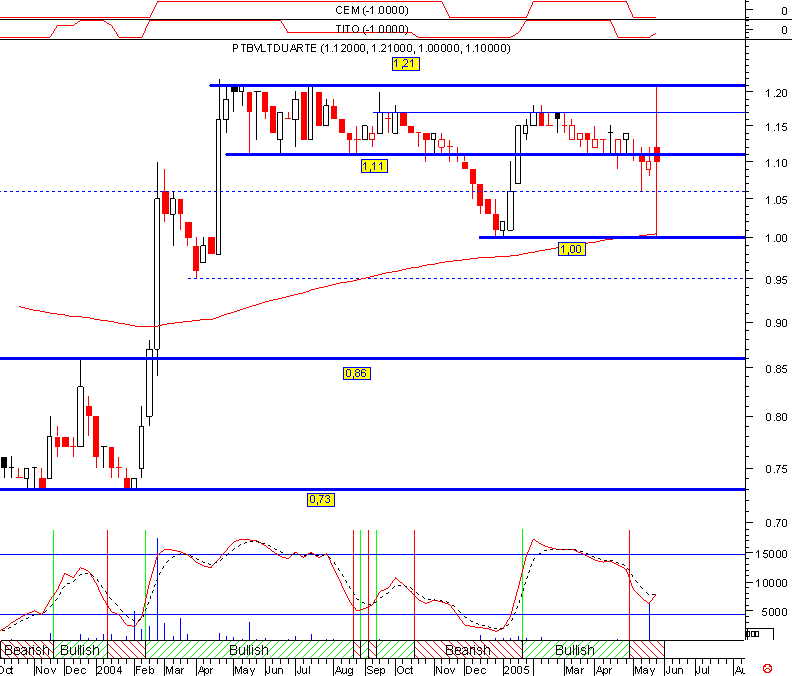Click the Sep label on the time axis

(x=375, y=670)
